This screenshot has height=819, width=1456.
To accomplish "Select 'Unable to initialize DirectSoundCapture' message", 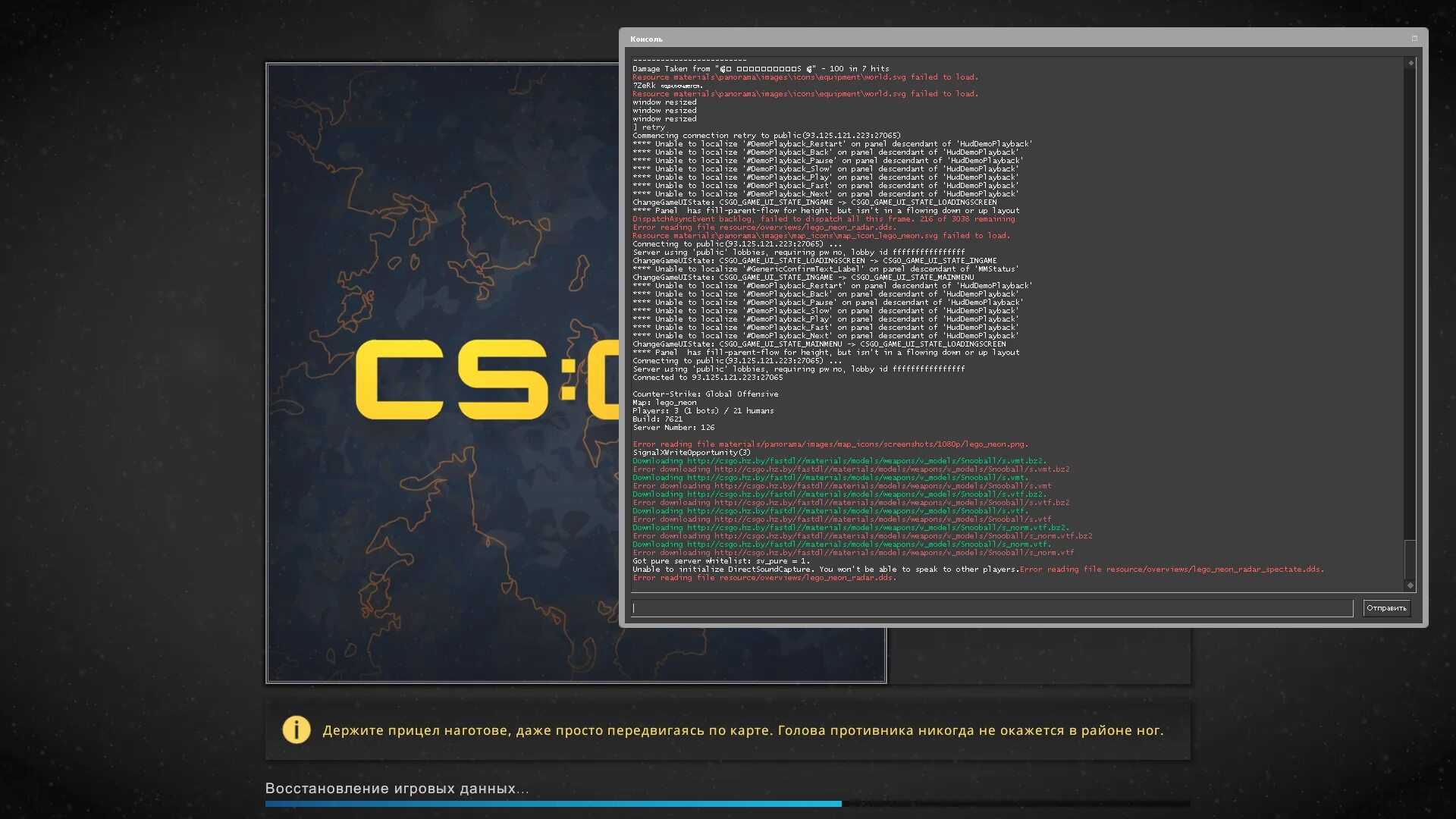I will click(826, 570).
